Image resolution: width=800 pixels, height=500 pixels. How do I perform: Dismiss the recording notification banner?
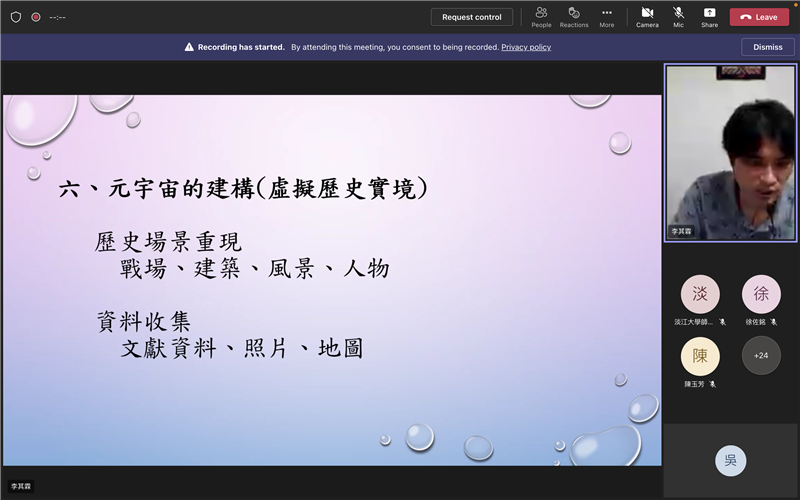767,47
